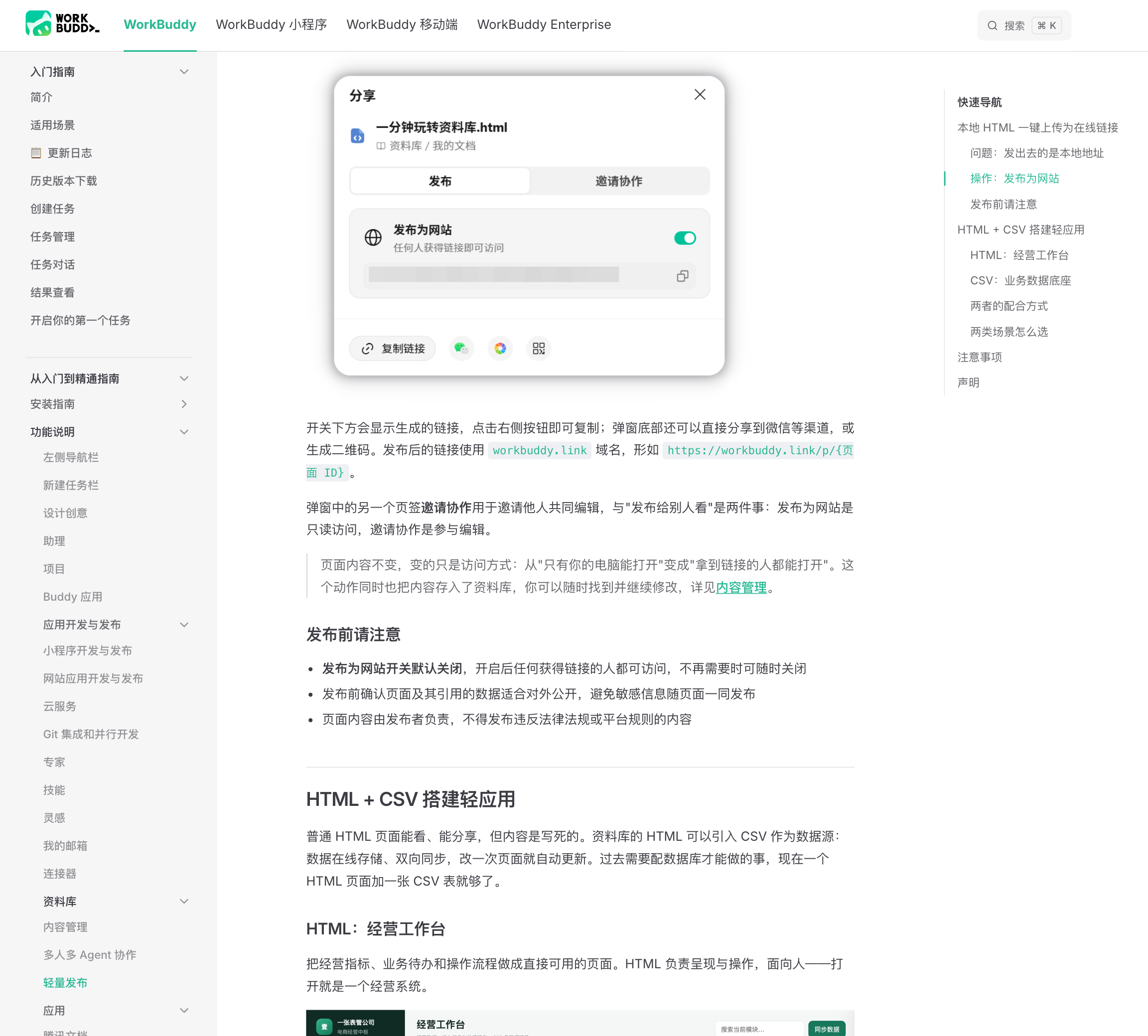Close the share dialog with the X icon

click(x=700, y=95)
